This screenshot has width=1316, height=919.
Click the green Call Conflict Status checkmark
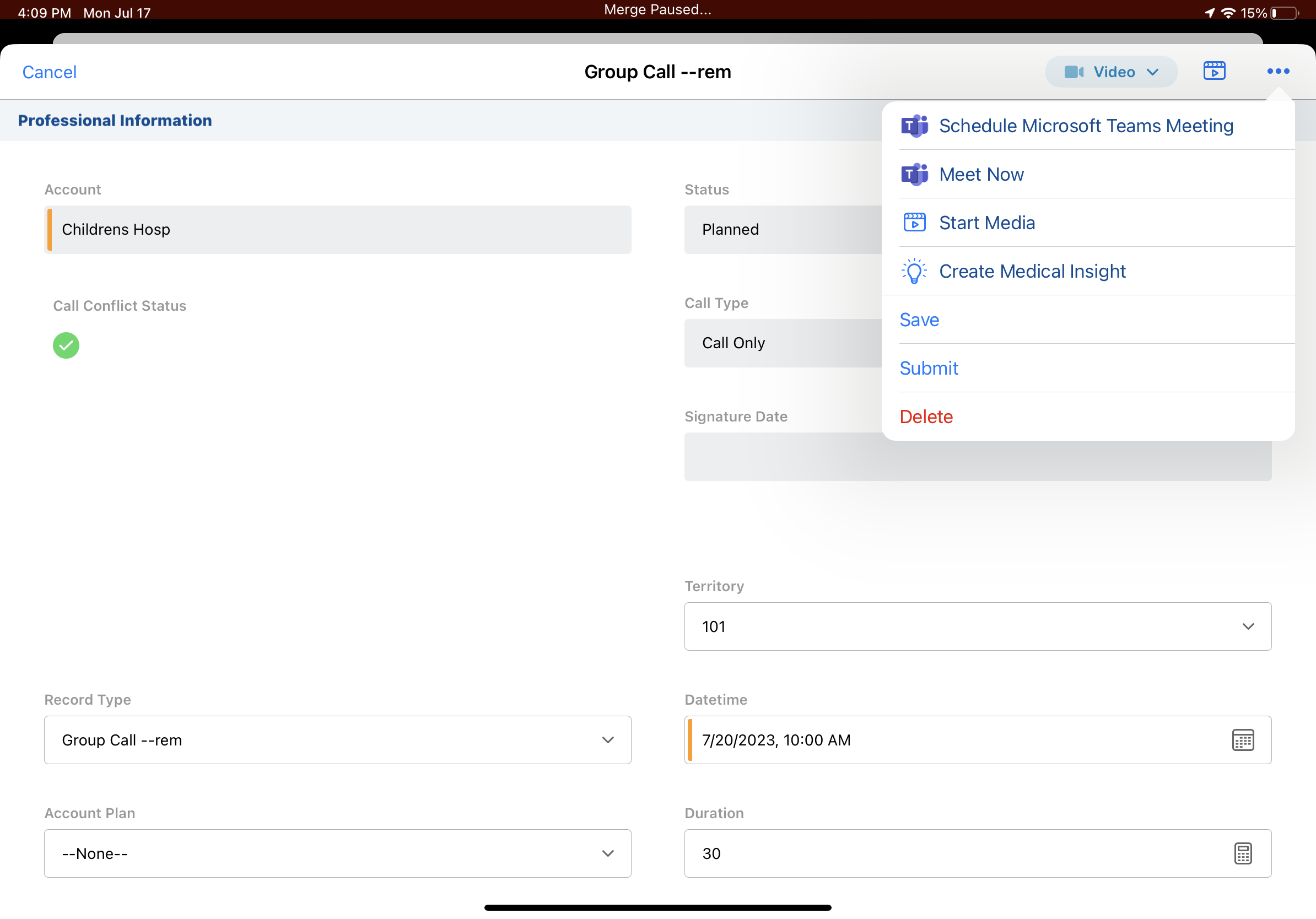[66, 345]
